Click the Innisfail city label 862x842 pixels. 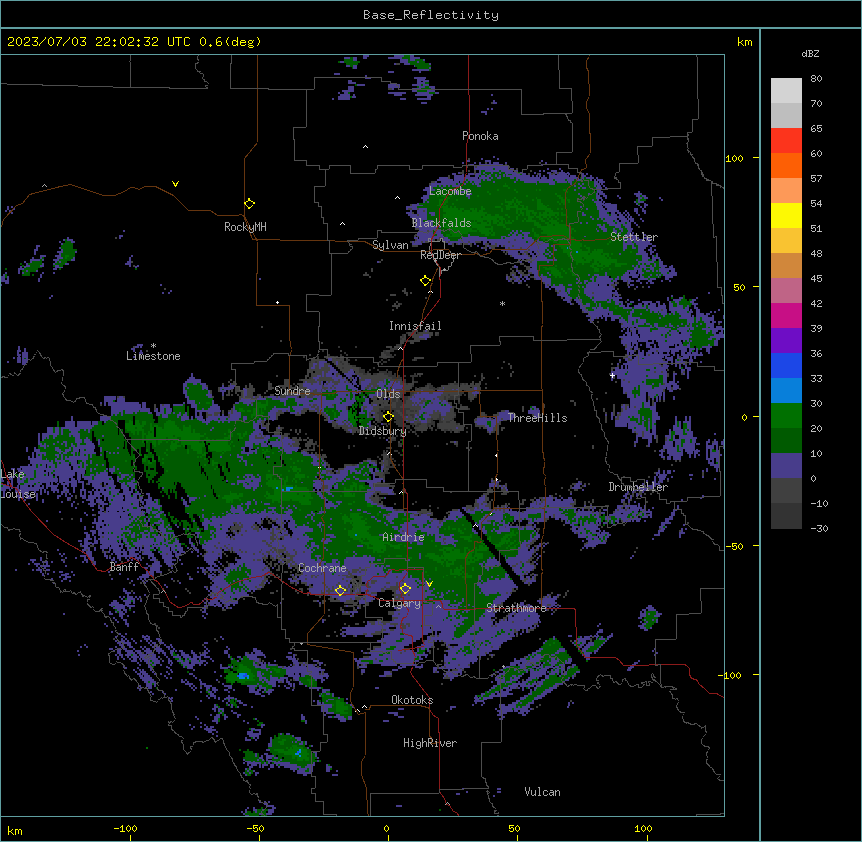click(x=415, y=326)
